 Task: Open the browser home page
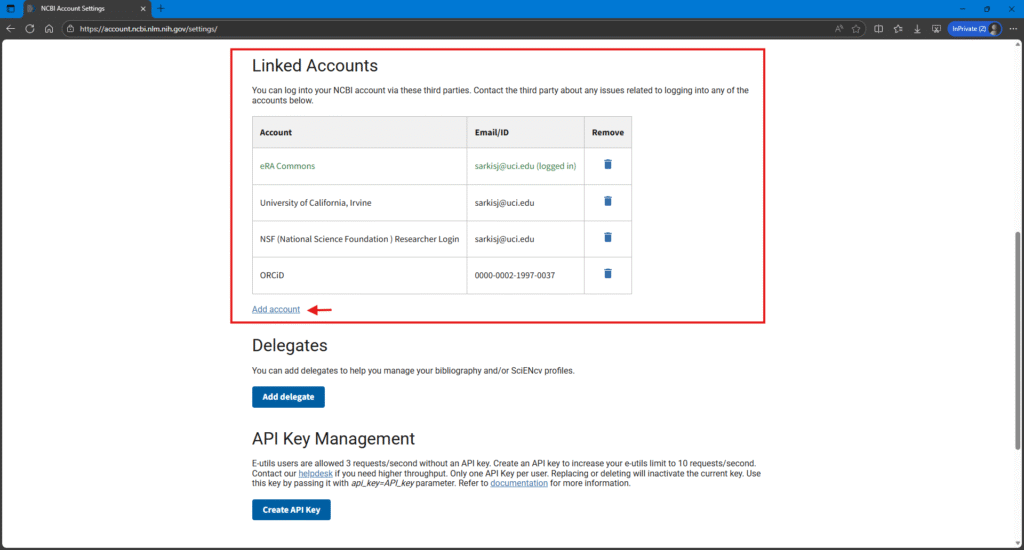(x=49, y=29)
